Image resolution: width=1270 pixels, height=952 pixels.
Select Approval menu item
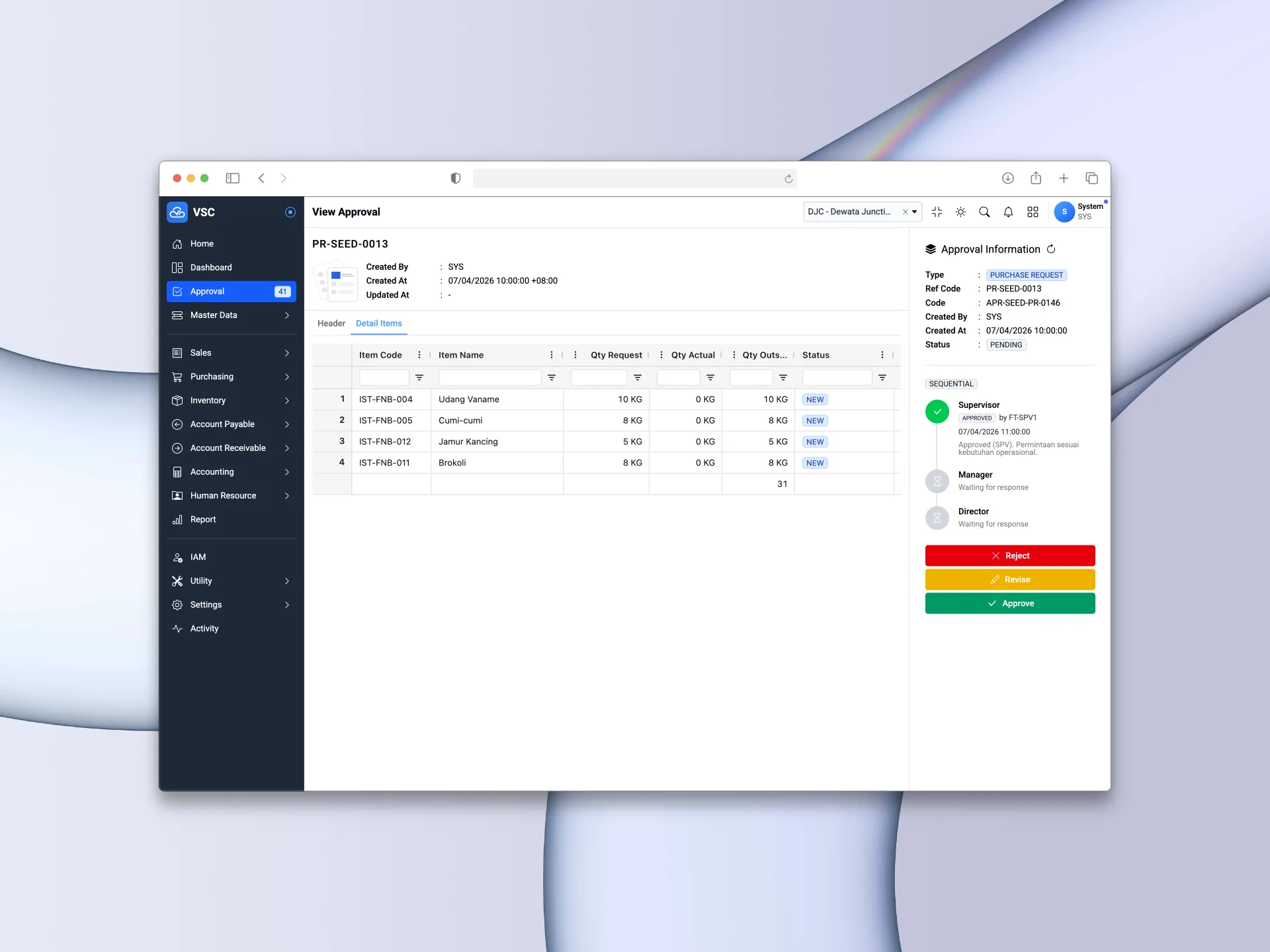(x=231, y=292)
